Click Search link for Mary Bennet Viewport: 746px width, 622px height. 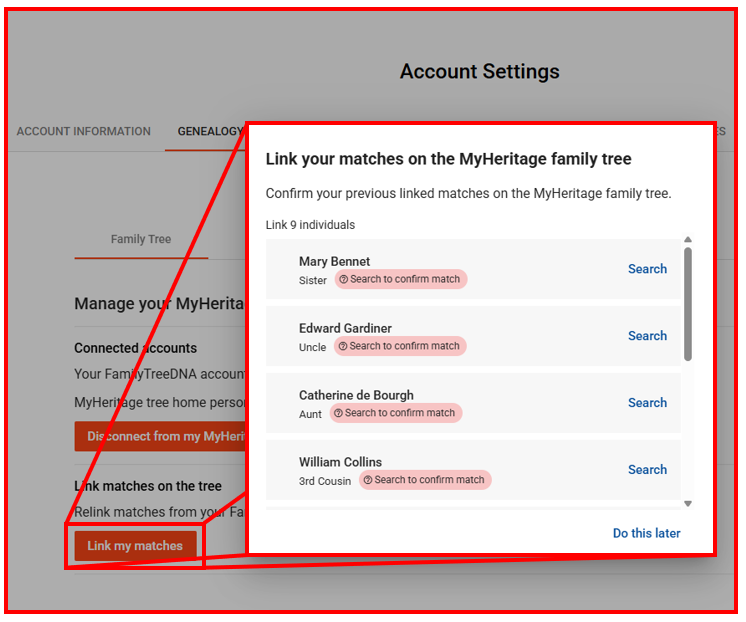click(647, 269)
